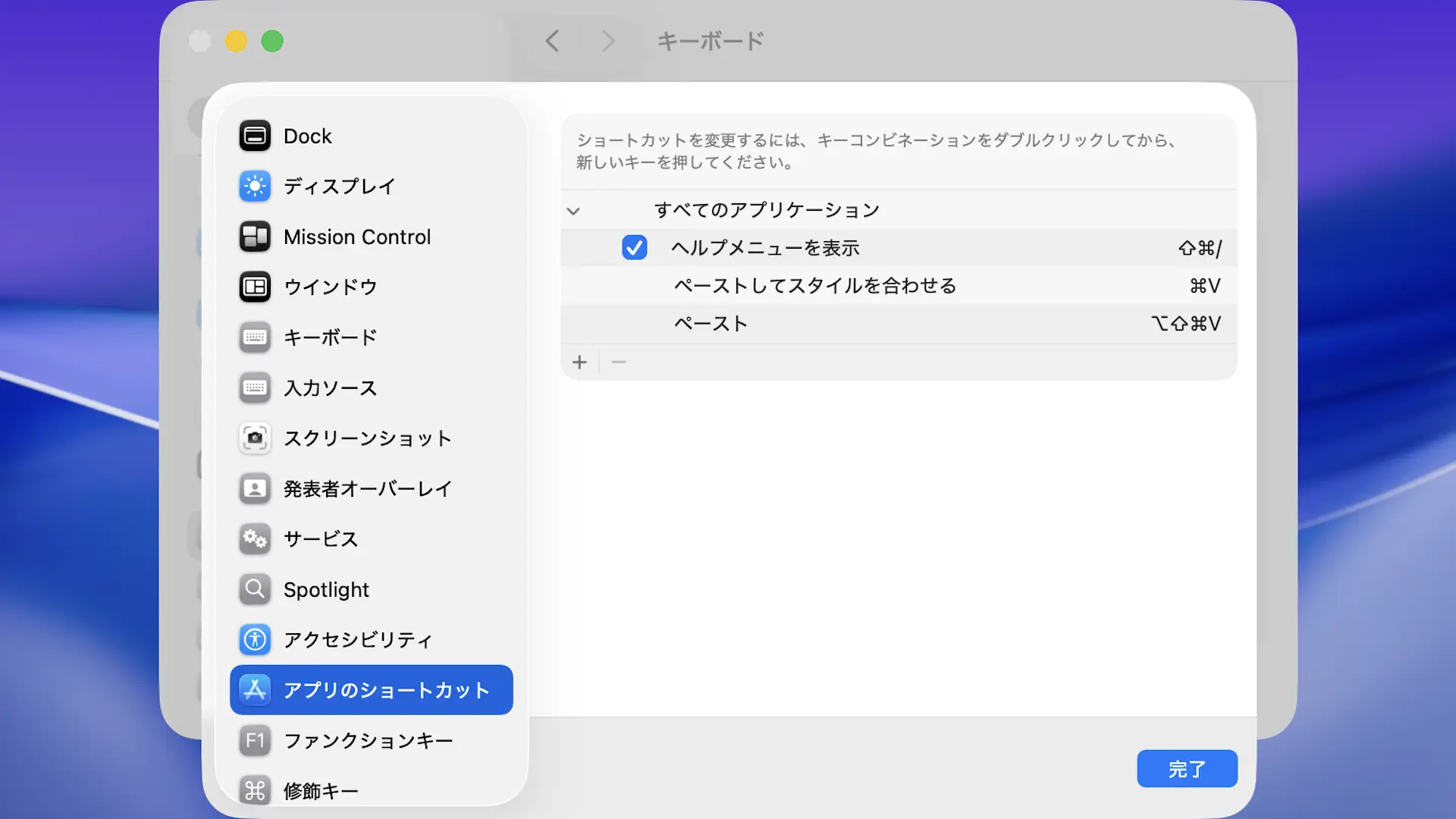Click the スクリーンショット camera icon
The height and width of the screenshot is (819, 1456).
pos(255,438)
